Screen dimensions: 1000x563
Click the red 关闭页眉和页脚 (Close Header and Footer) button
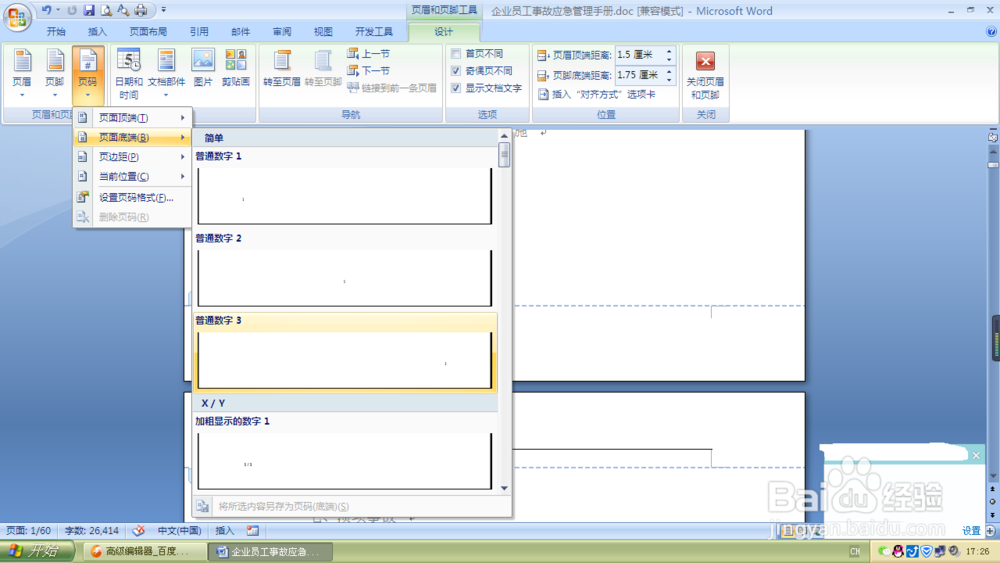[705, 74]
